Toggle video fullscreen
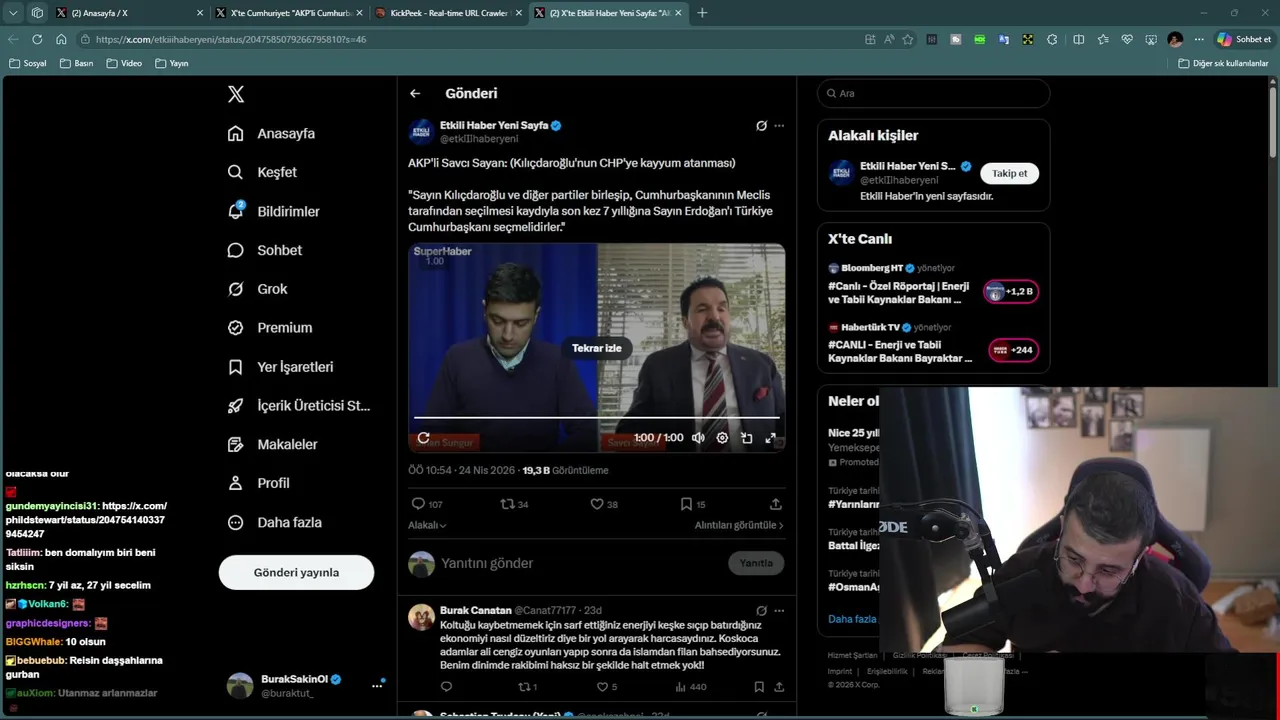Viewport: 1280px width, 720px height. click(770, 438)
